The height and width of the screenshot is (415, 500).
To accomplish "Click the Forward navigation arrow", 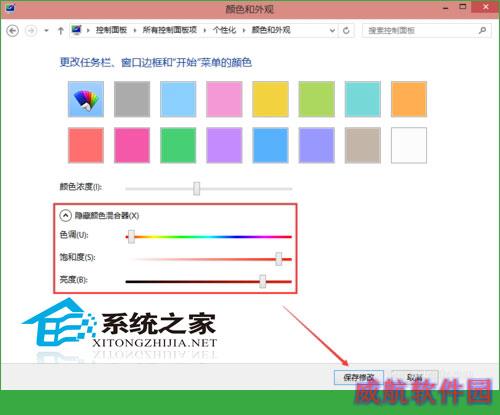I will point(31,31).
